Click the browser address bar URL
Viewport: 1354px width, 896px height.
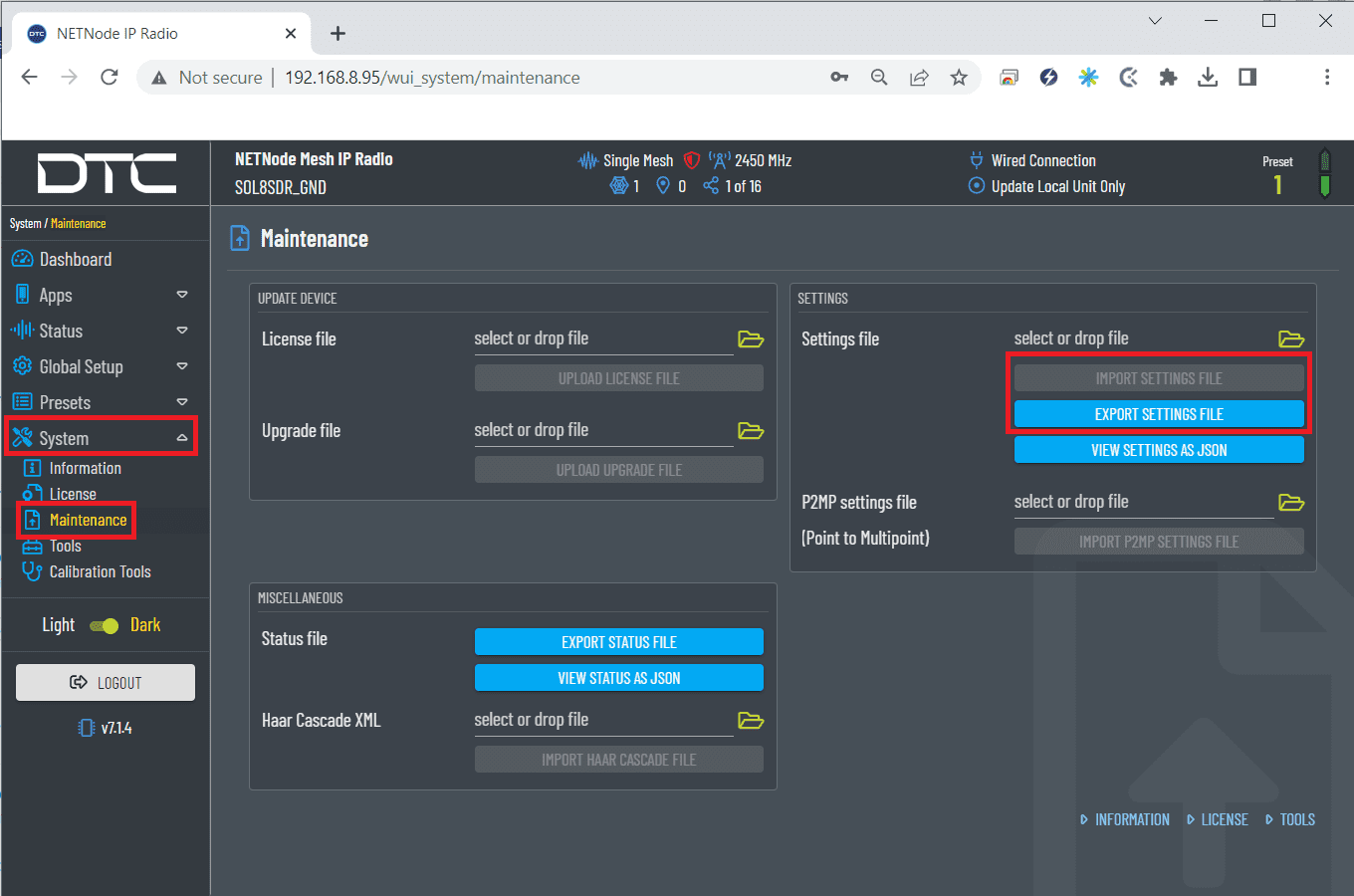click(x=432, y=78)
